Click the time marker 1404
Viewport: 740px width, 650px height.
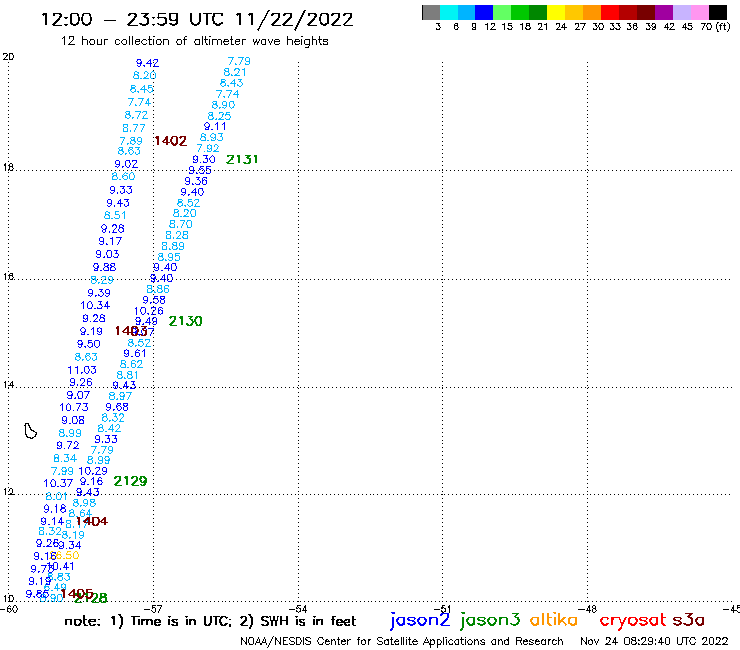(92, 521)
